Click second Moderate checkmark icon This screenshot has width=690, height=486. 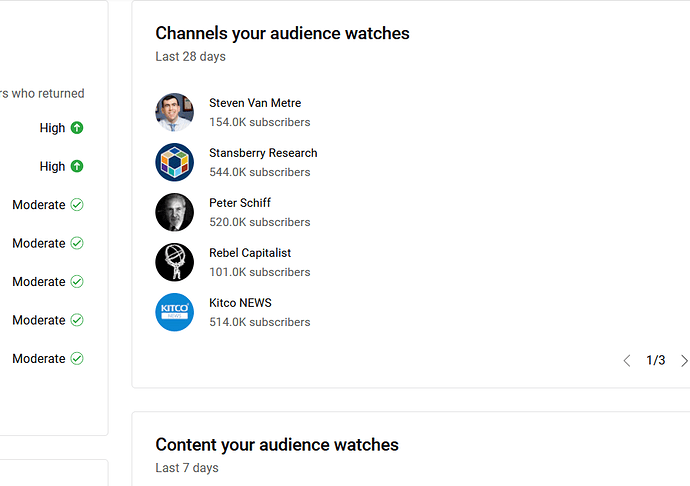coord(77,243)
